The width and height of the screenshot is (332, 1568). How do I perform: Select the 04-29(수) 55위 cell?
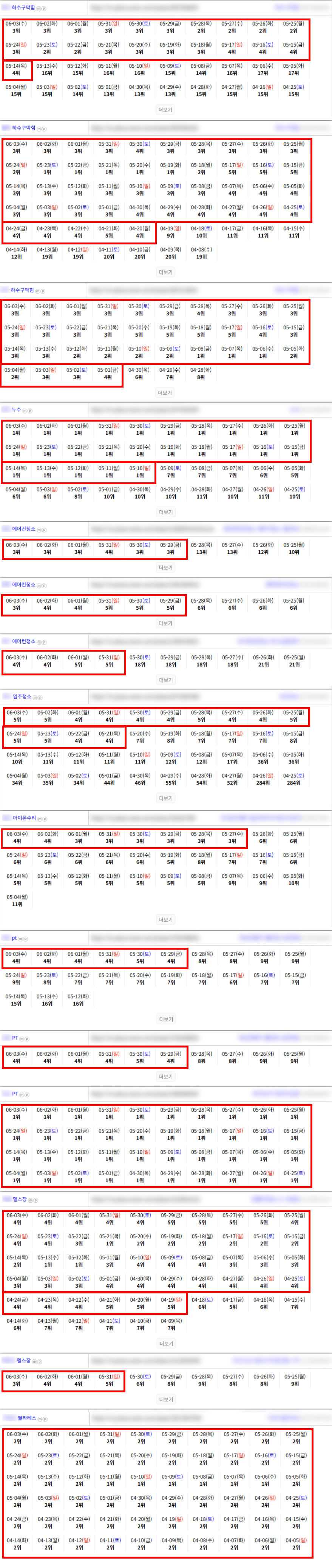[171, 780]
